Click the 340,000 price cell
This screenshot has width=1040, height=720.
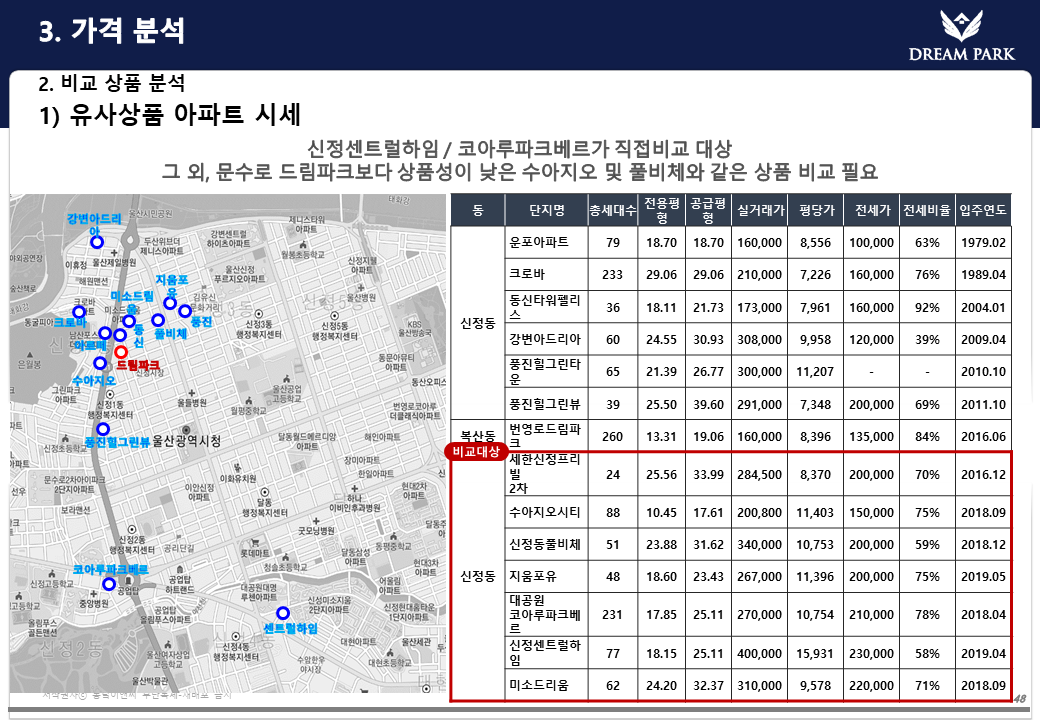(759, 545)
